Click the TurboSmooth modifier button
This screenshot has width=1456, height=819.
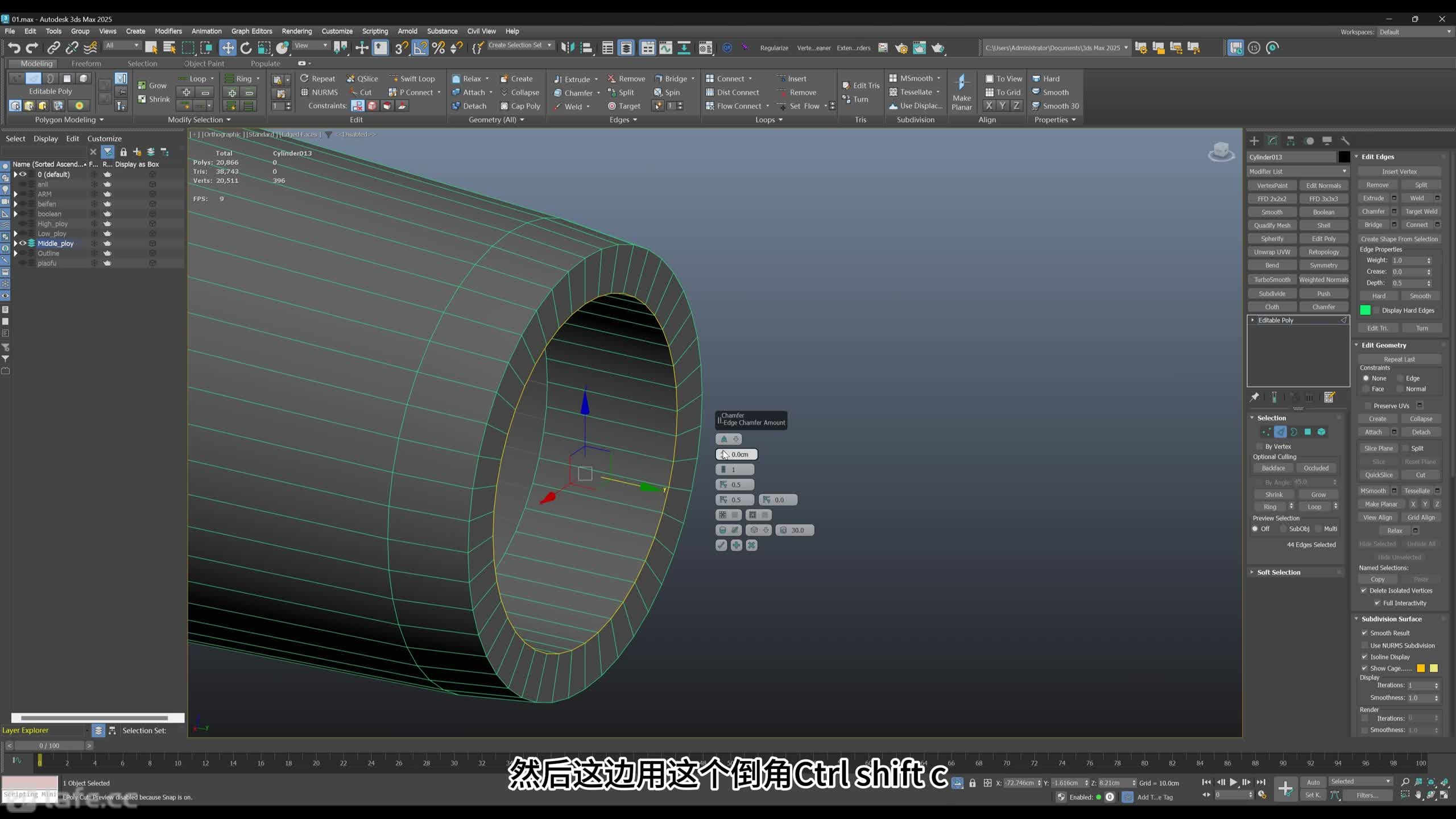pyautogui.click(x=1272, y=280)
